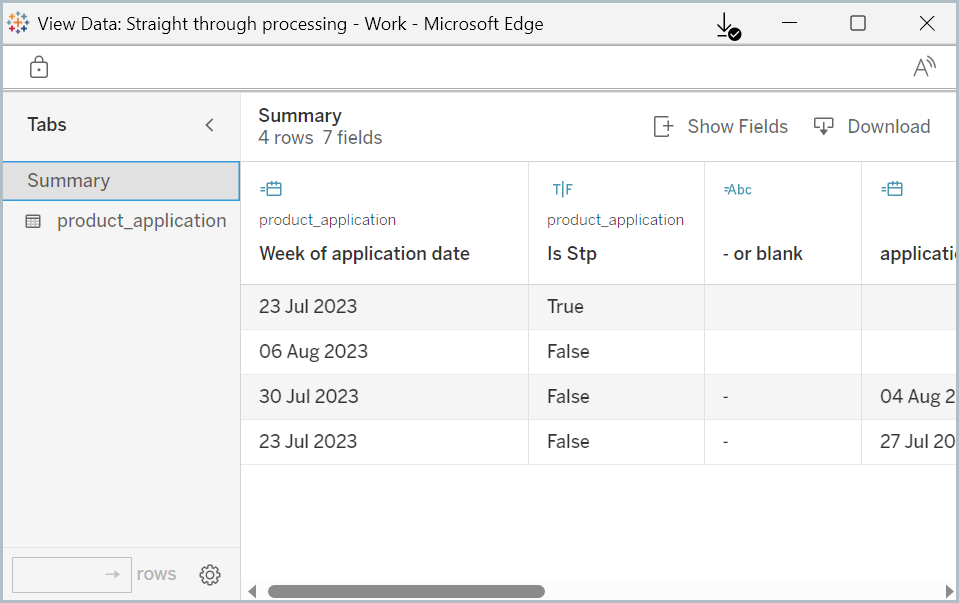
Task: Collapse the Tabs panel using the chevron
Action: 209,125
